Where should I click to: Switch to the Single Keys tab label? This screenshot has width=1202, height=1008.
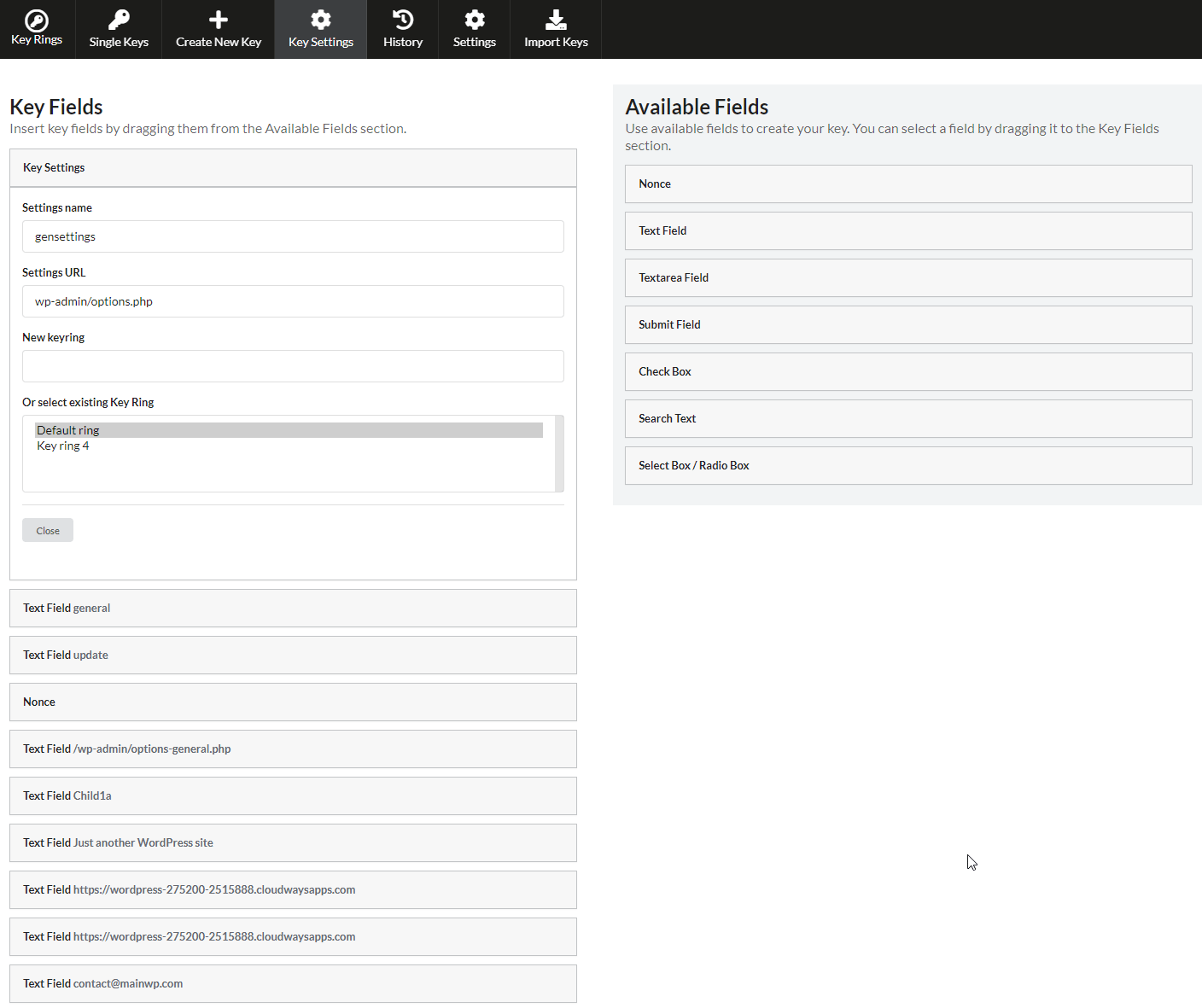119,42
